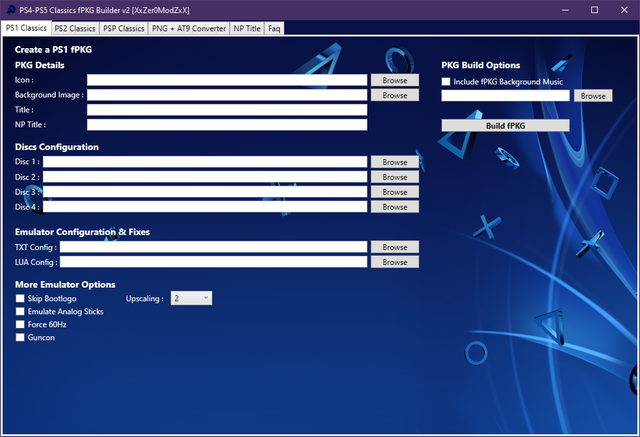The width and height of the screenshot is (640, 437).
Task: Maximize the fPKG Builder window
Action: click(x=595, y=10)
